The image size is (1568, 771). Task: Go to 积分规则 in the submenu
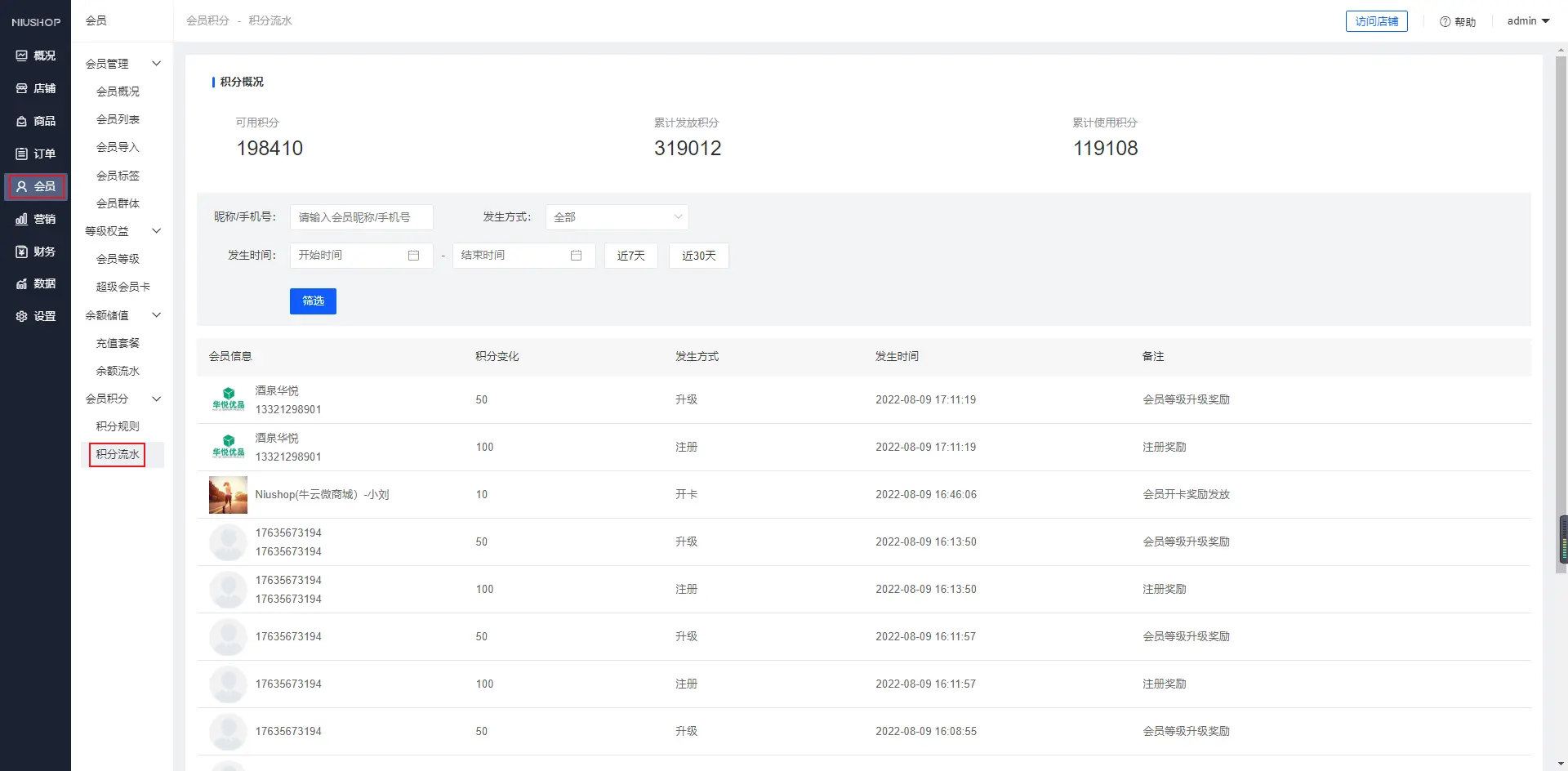click(118, 426)
